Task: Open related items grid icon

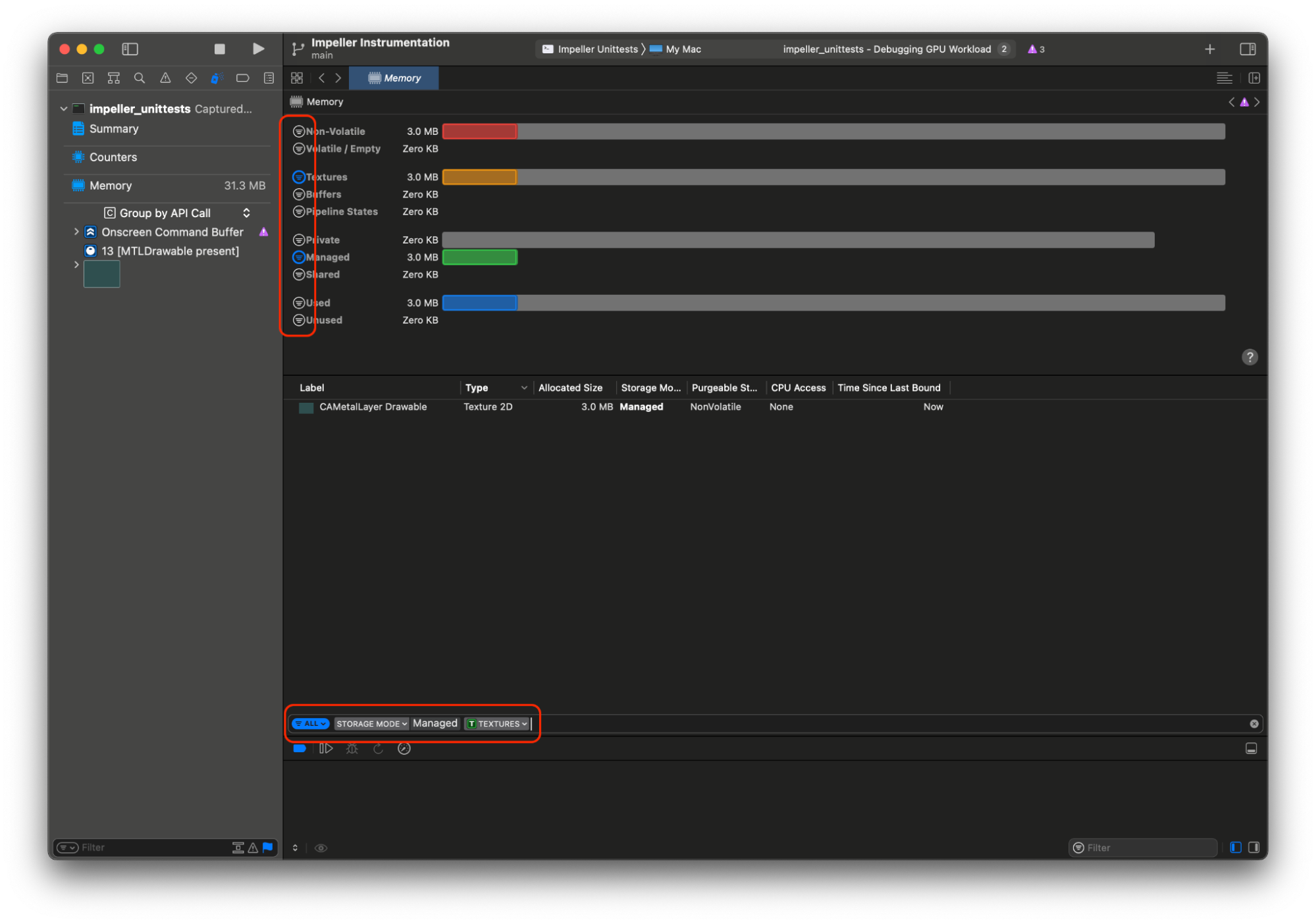Action: pos(297,78)
